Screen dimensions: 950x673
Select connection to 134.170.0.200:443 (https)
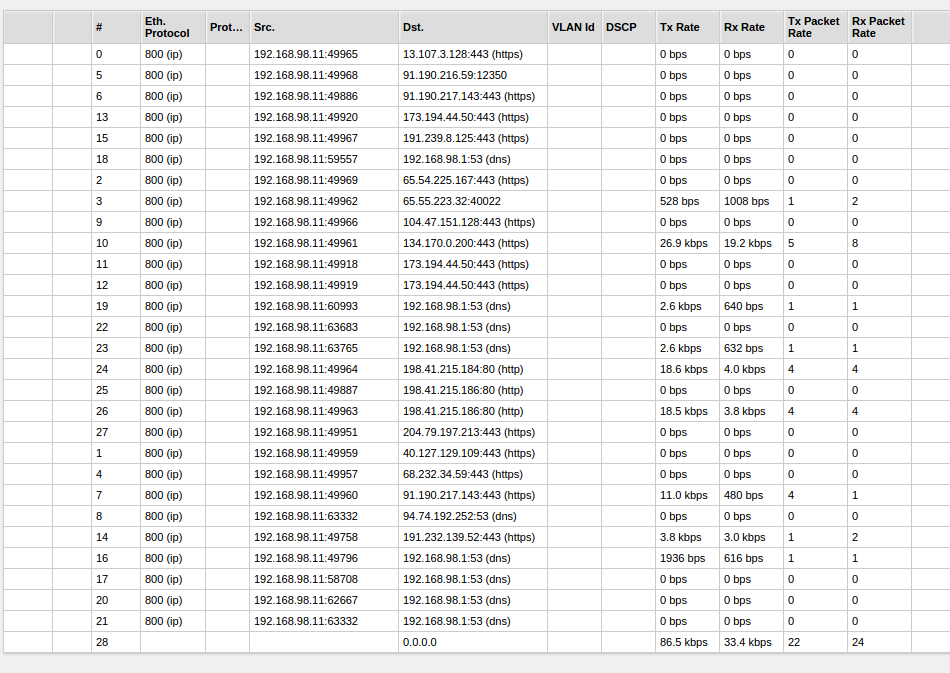pos(475,244)
